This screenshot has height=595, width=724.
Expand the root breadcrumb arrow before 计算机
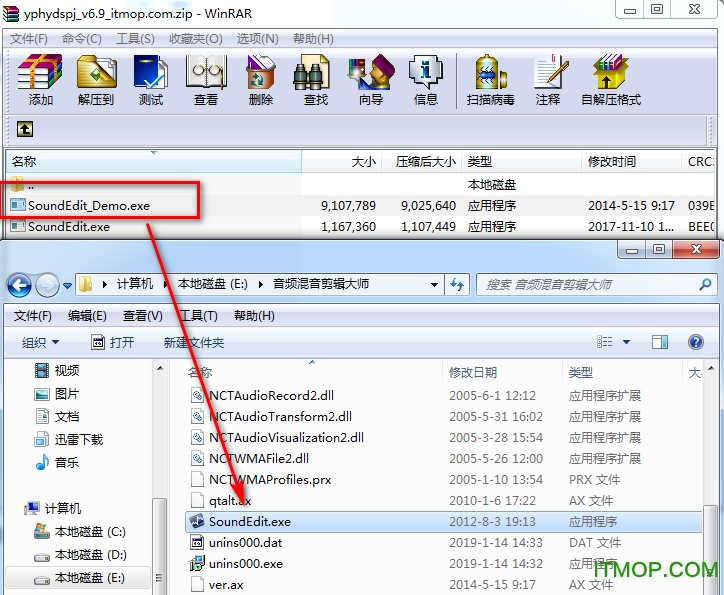[104, 284]
